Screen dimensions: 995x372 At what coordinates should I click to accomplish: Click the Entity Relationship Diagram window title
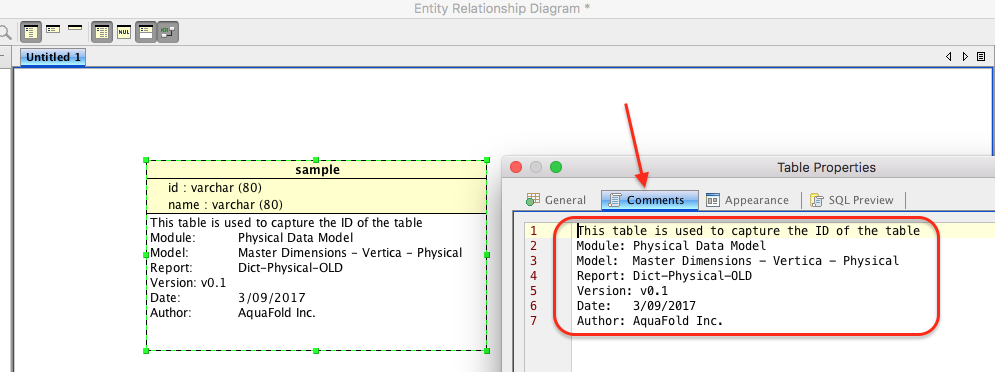click(x=502, y=9)
